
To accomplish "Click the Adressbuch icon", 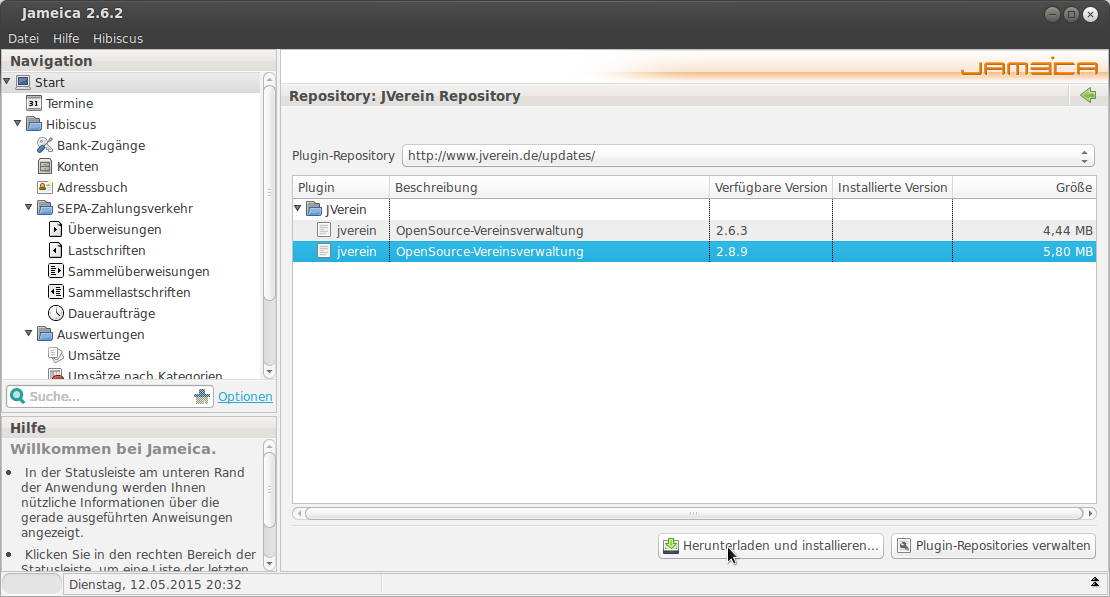I will coord(45,187).
